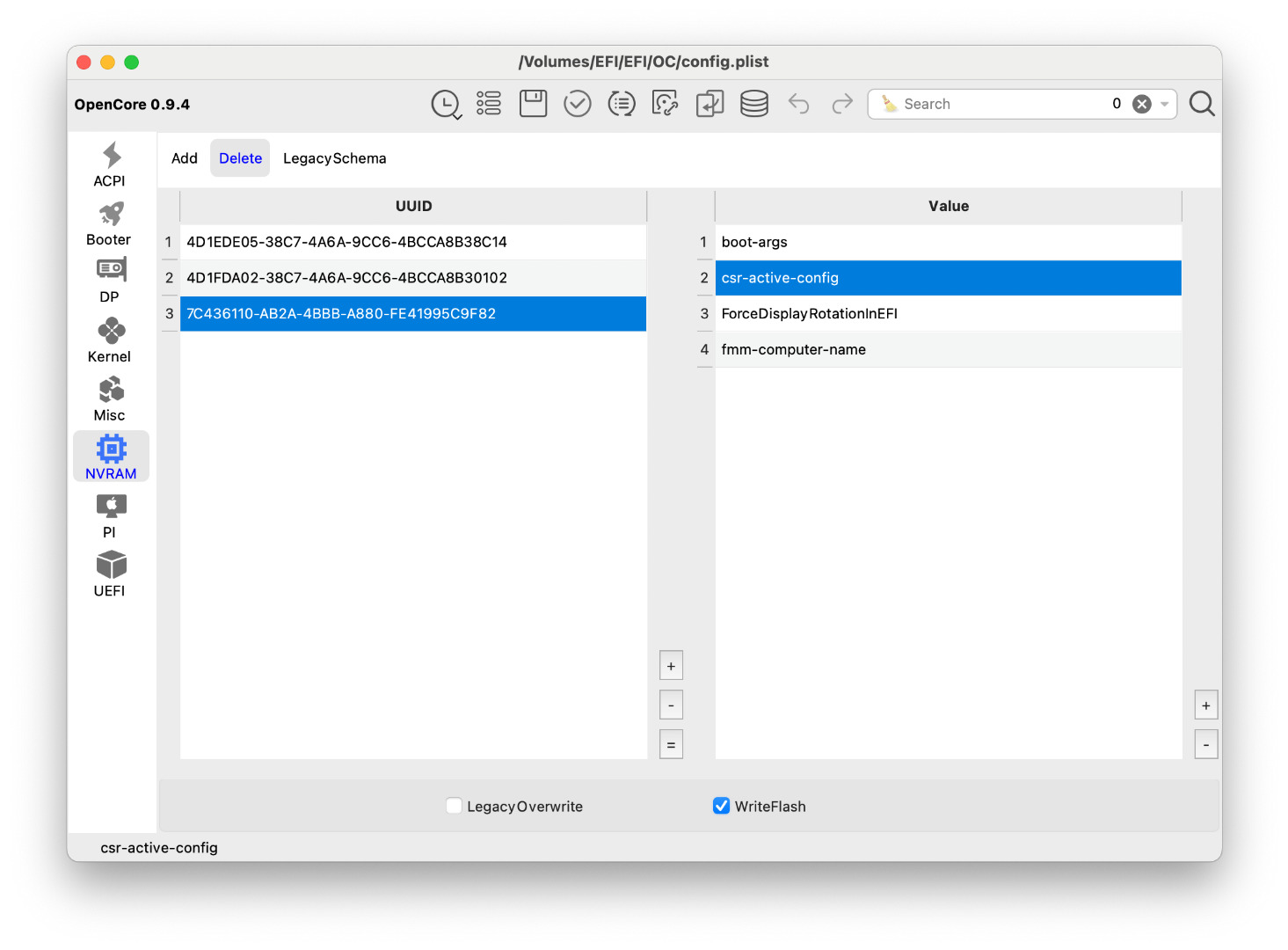Click the Value column header

coord(949,206)
